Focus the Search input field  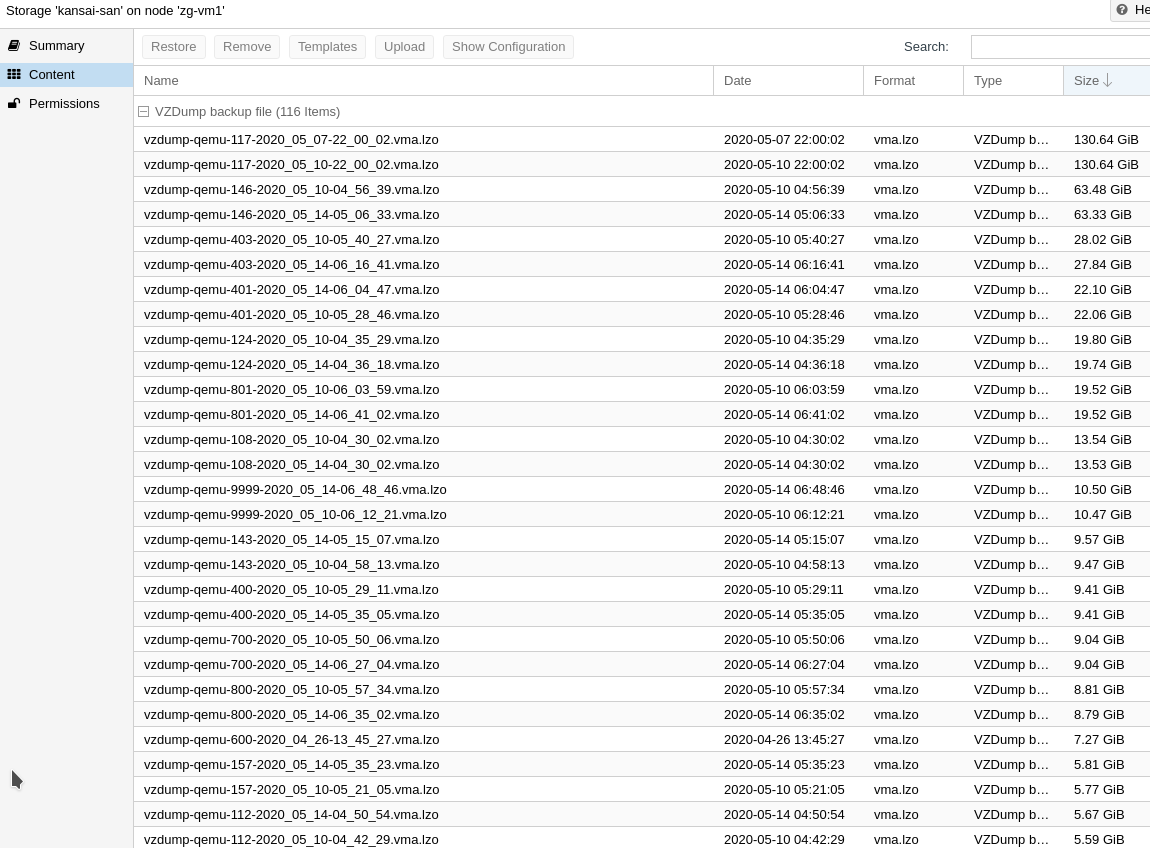coord(1061,46)
